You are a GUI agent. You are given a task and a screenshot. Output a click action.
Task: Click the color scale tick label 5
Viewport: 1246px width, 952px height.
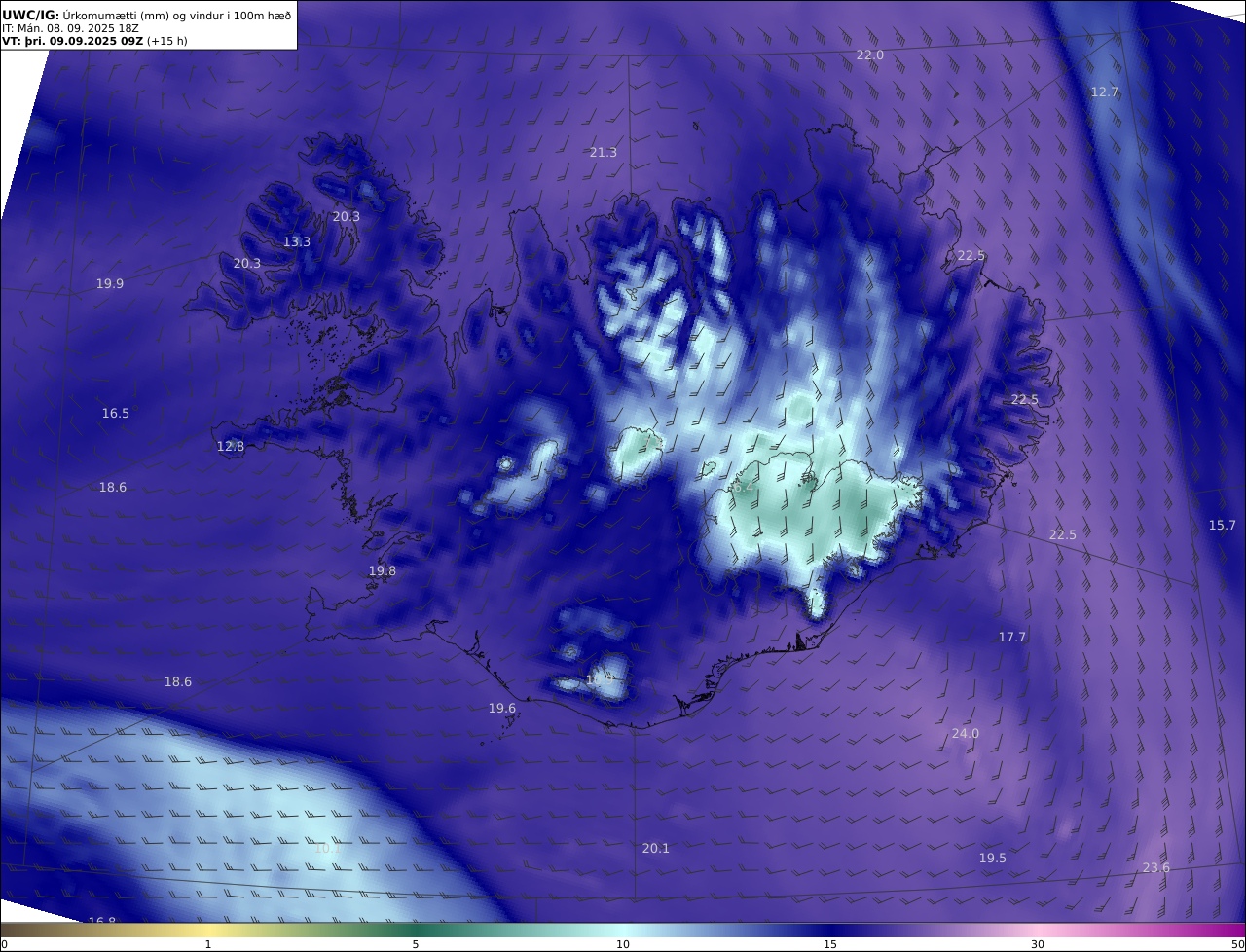pyautogui.click(x=416, y=944)
